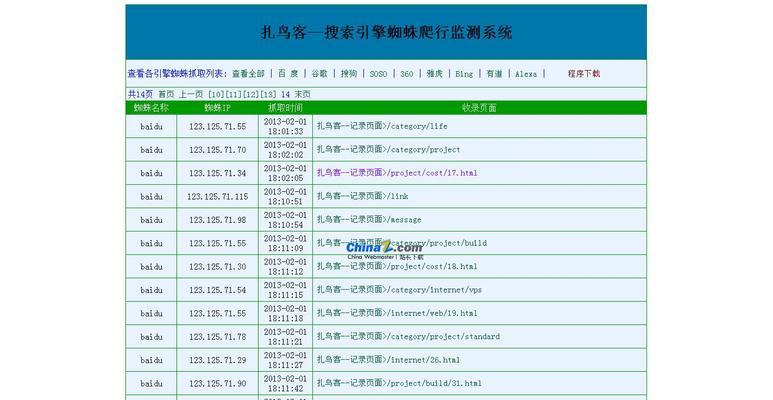The height and width of the screenshot is (400, 773).
Task: Select timestamp 2013-02-01 18:11:42
Action: pos(285,383)
